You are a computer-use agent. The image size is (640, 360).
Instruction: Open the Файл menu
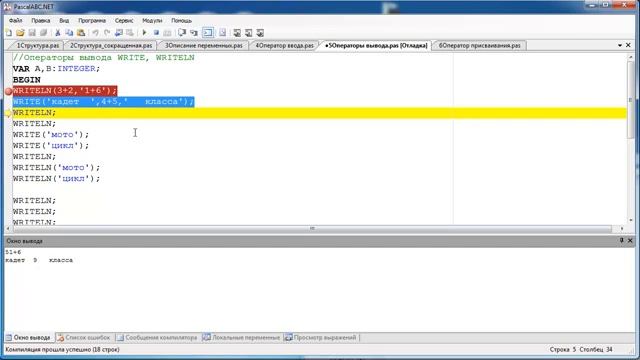click(16, 20)
